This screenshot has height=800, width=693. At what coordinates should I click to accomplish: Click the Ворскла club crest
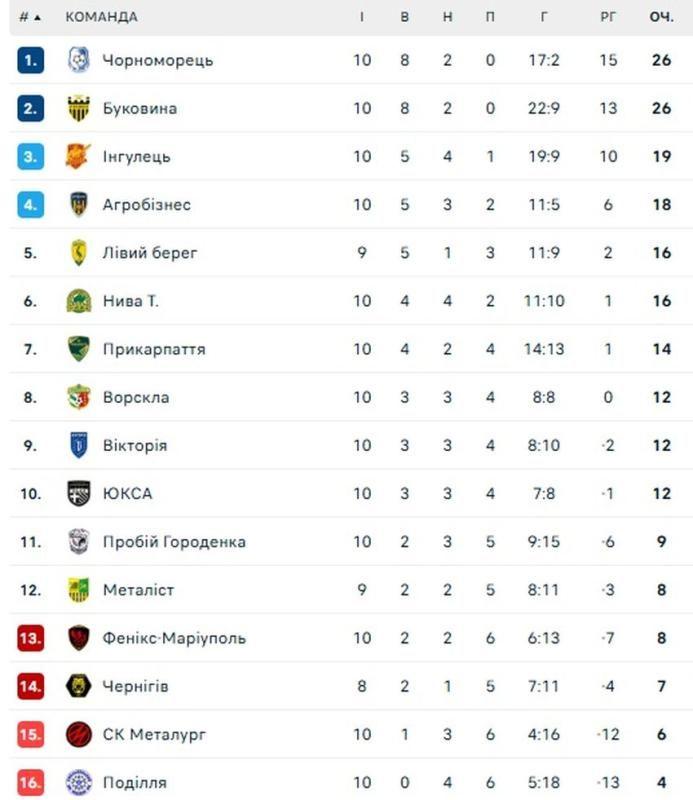[78, 397]
